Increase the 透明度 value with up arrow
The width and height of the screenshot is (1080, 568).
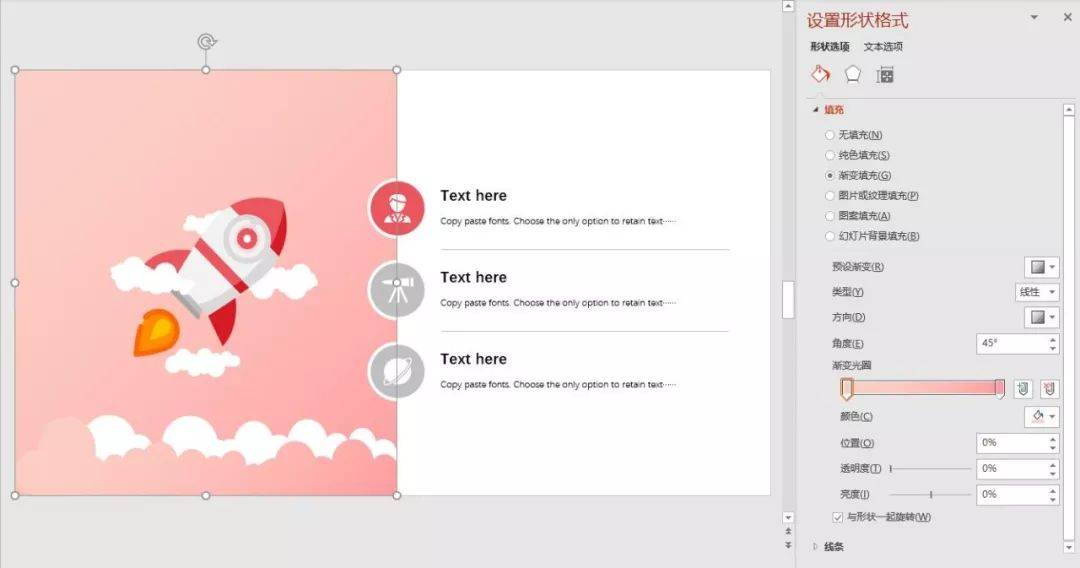pyautogui.click(x=1052, y=464)
